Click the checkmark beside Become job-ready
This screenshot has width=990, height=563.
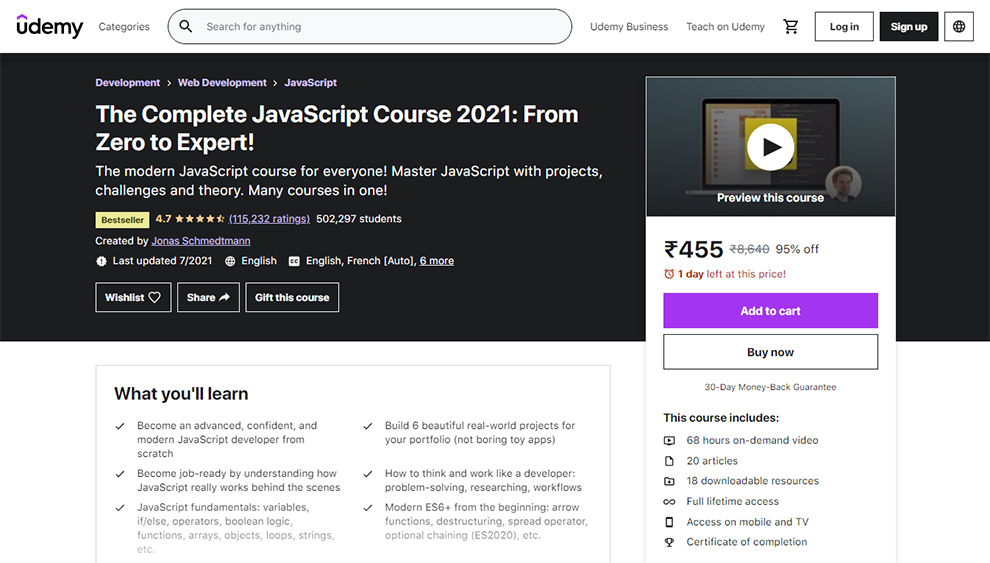(x=120, y=474)
